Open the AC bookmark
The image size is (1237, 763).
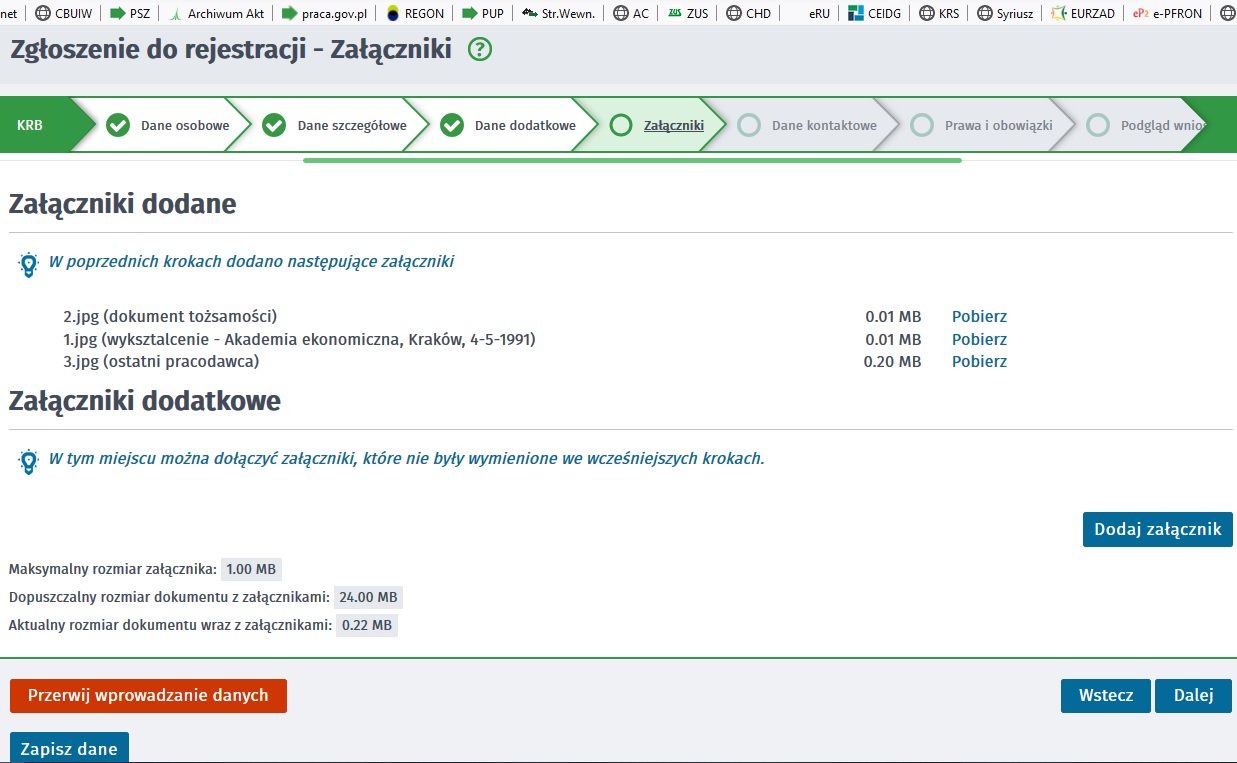point(631,13)
